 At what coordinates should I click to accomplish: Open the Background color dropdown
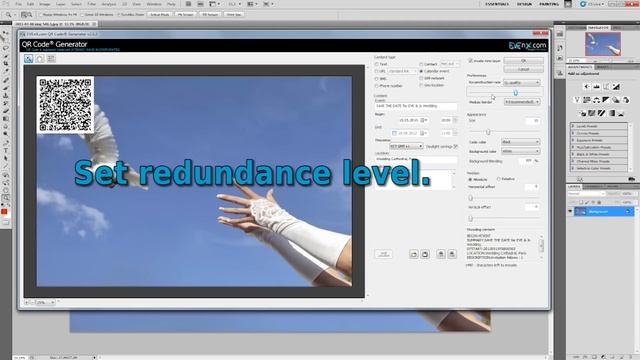pyautogui.click(x=521, y=151)
